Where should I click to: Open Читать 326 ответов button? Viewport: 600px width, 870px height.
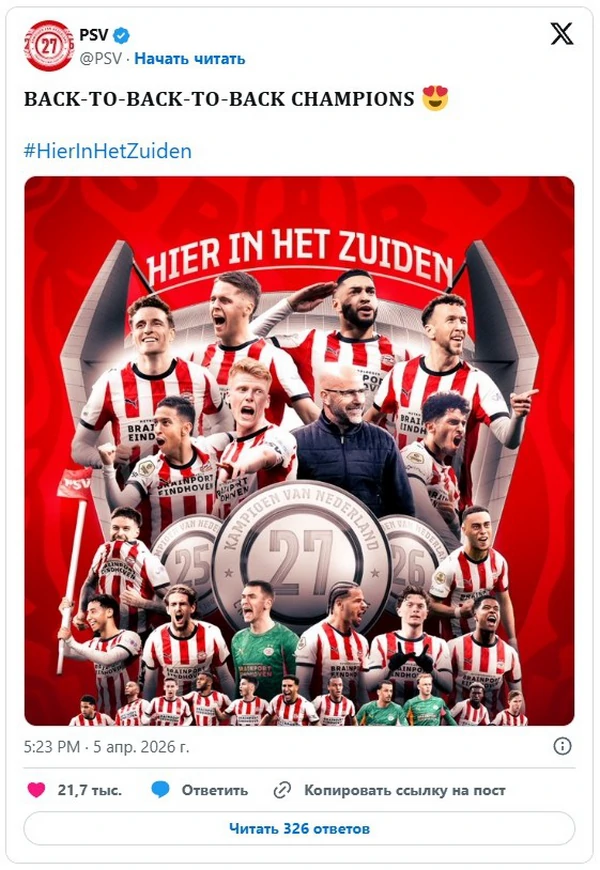point(299,828)
